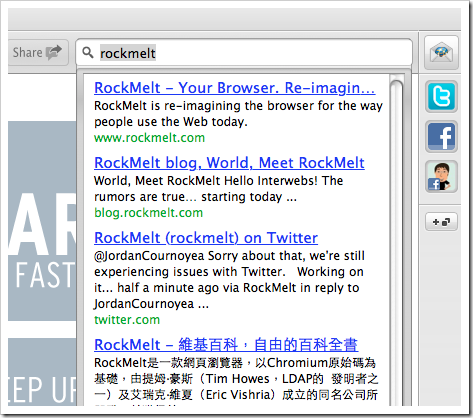Open RockMelt – Your Browser. Re-imagin... result
The width and height of the screenshot is (473, 418).
235,88
